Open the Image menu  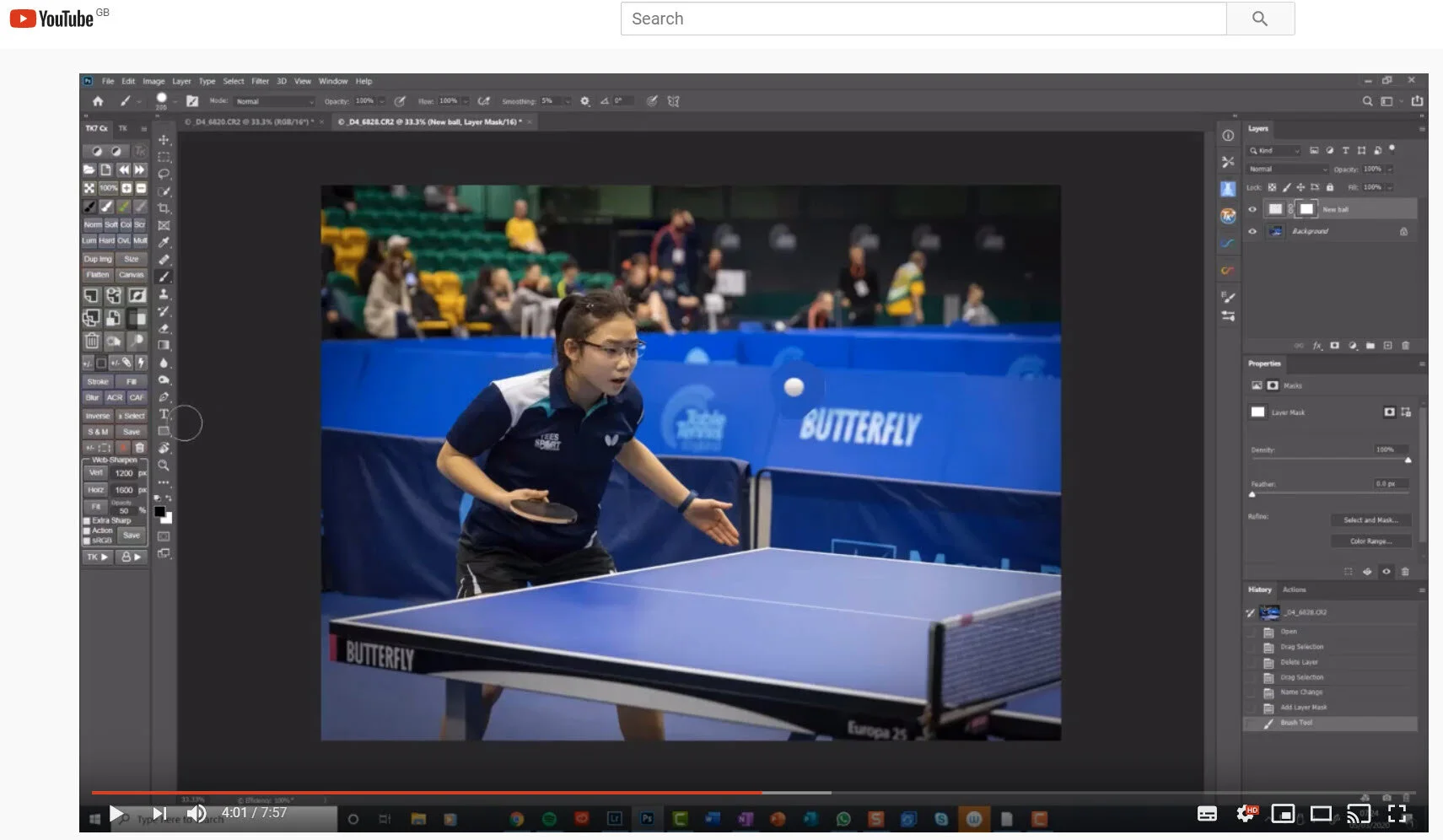pyautogui.click(x=153, y=82)
